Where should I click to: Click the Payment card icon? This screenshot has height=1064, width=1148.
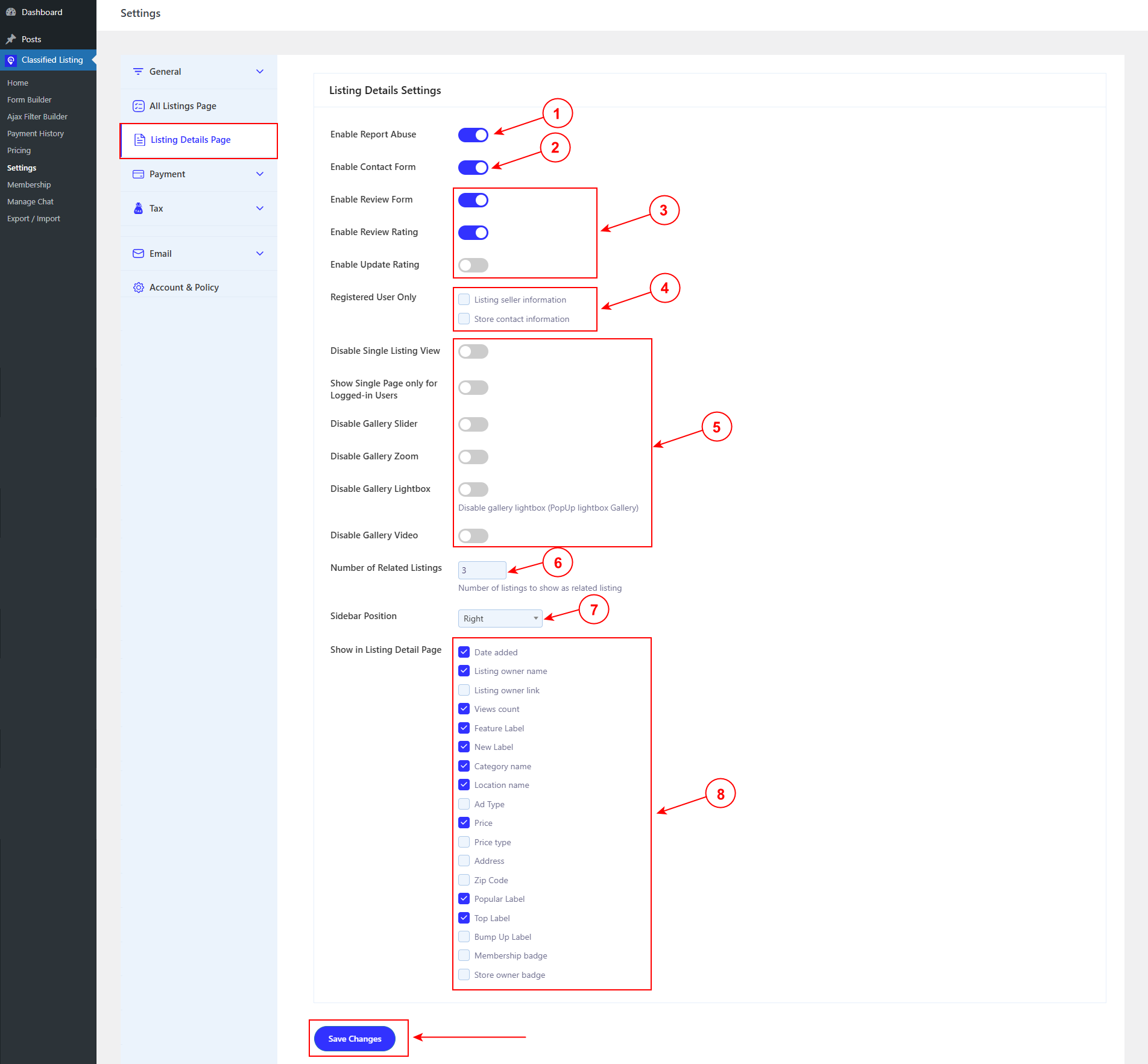[138, 174]
